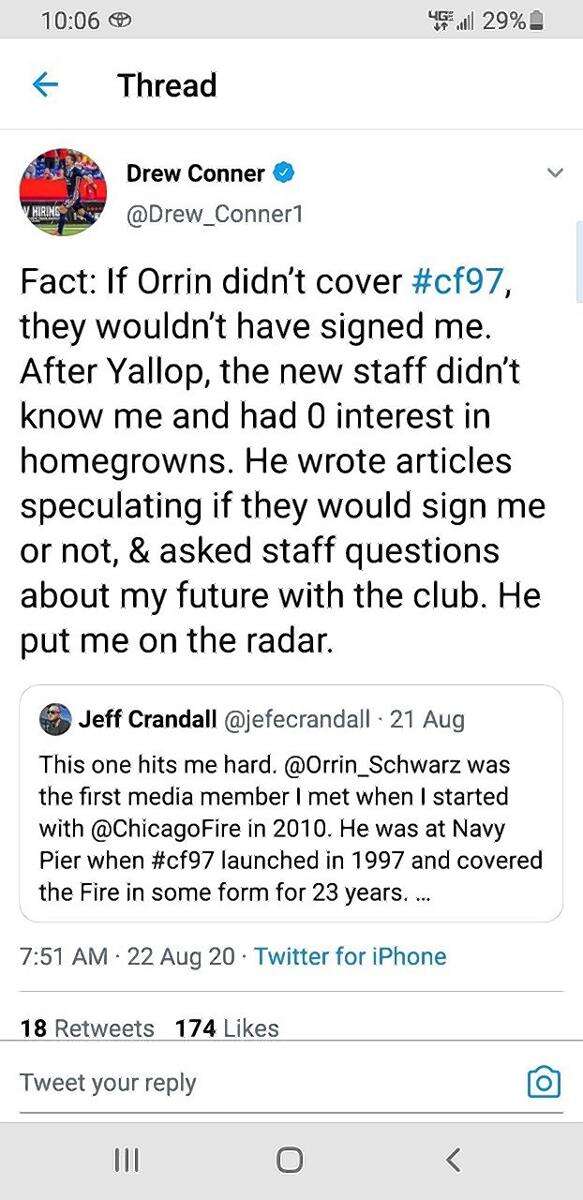Tap the back arrow to leave Thread
The image size is (583, 1200).
pos(44,86)
